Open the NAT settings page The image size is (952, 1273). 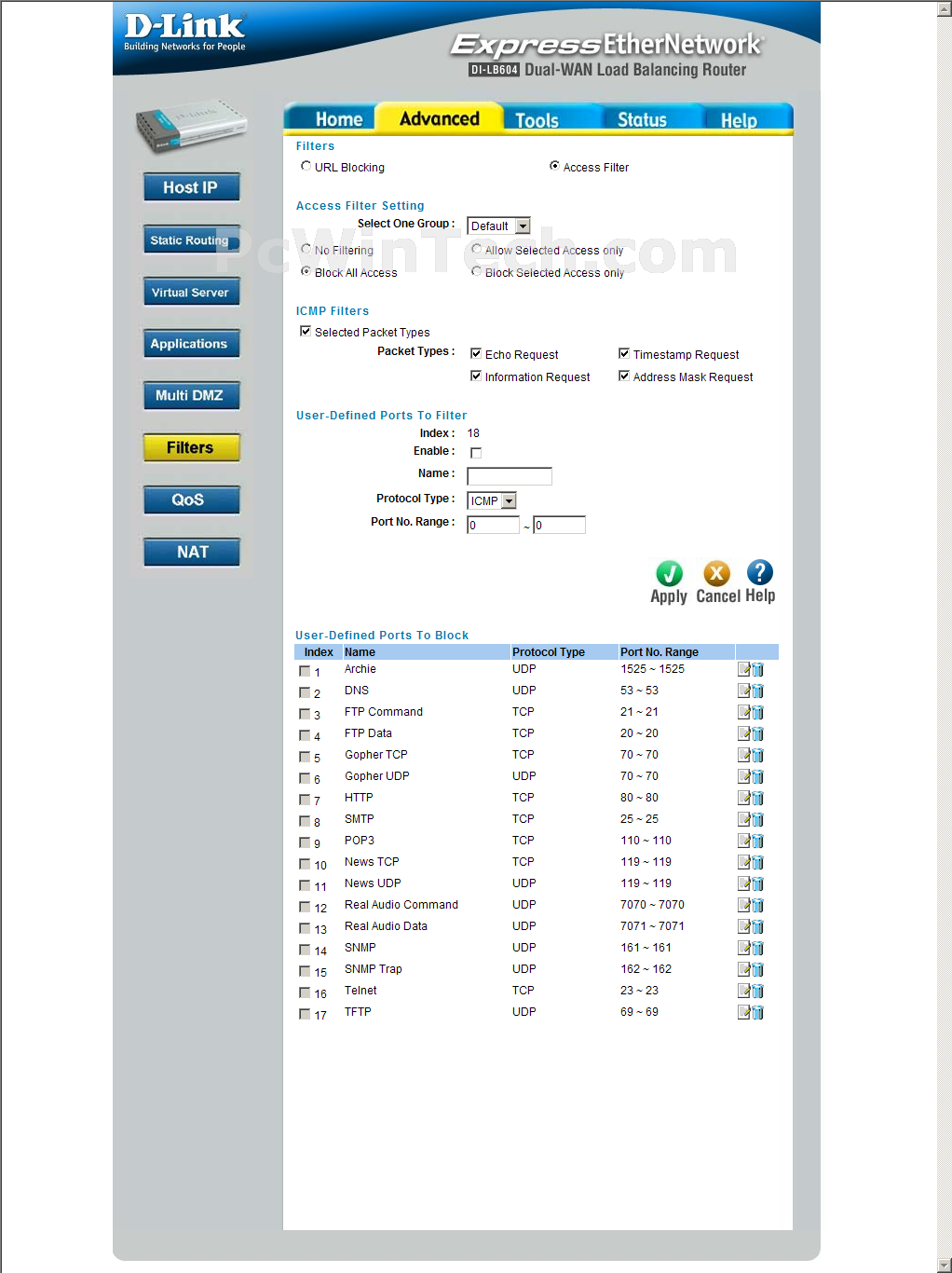coord(192,552)
